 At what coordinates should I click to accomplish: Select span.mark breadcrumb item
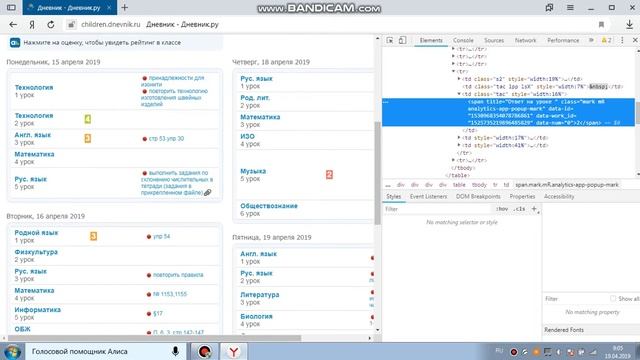click(567, 185)
